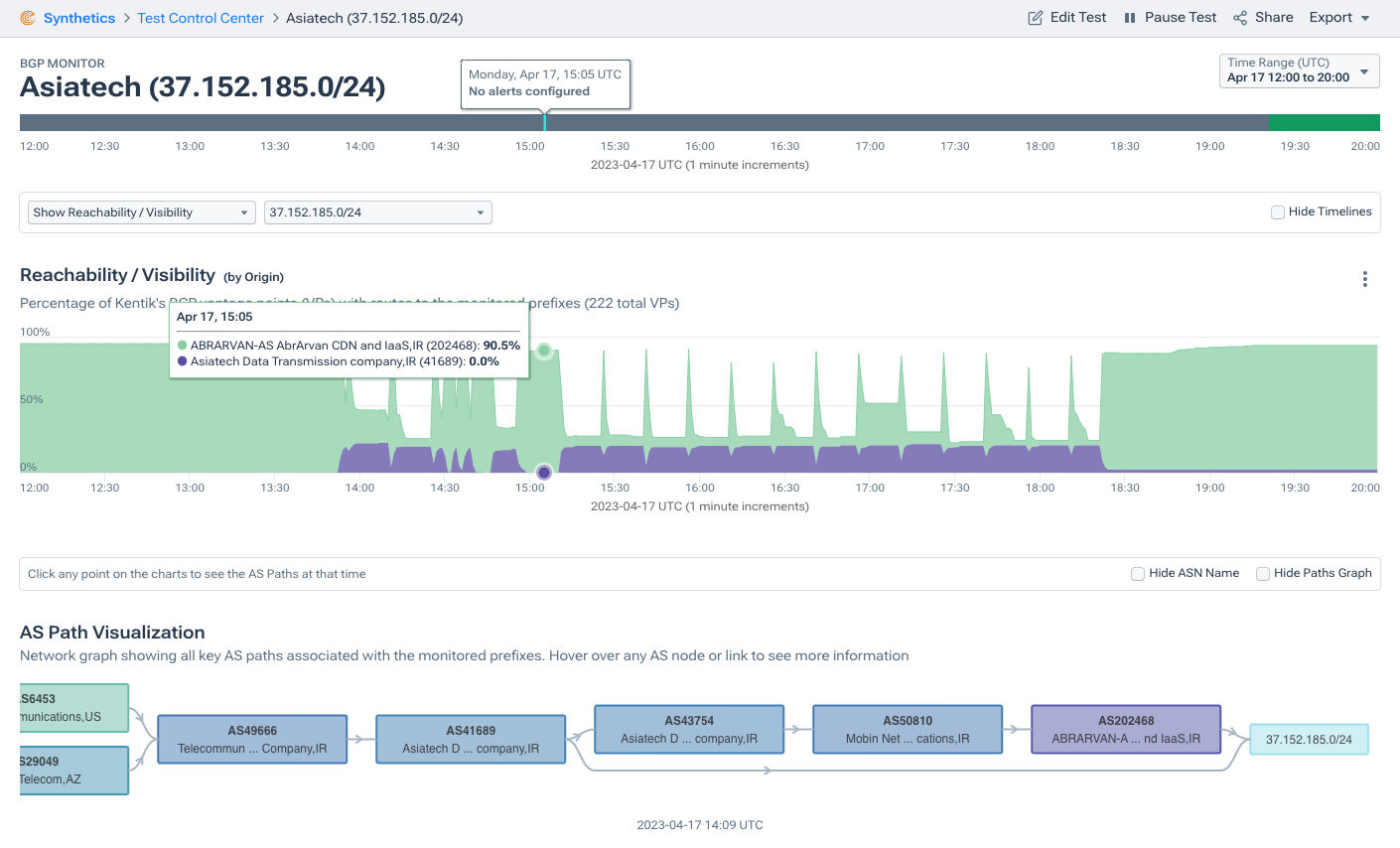Click the AS6453 US node
The image size is (1400, 848).
[74, 708]
